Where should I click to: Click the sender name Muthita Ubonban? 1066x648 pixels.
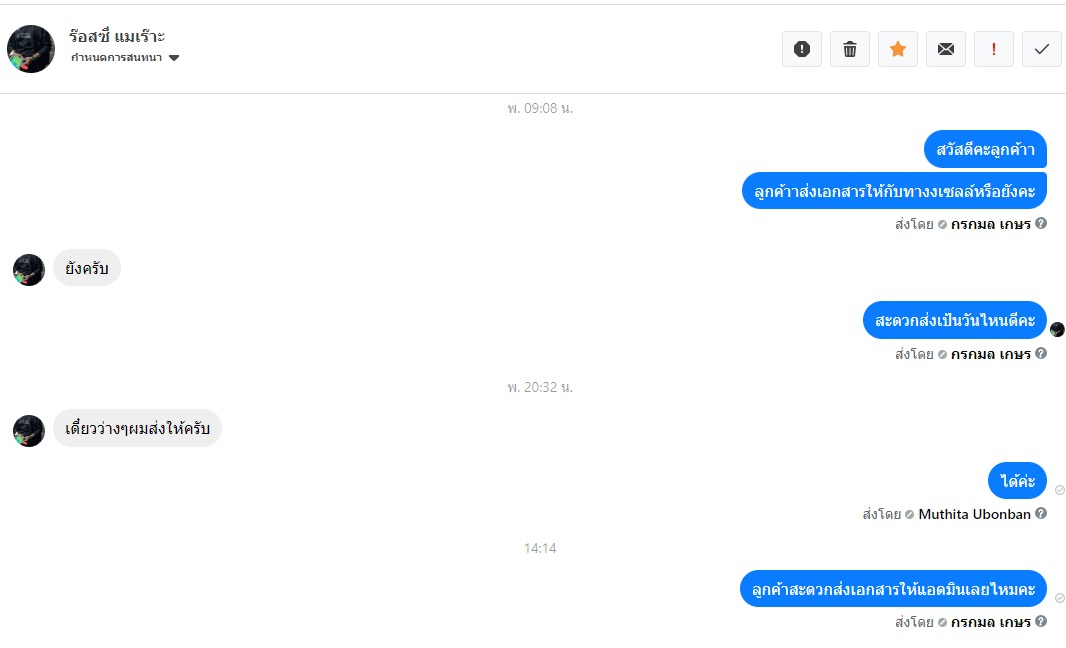(974, 514)
